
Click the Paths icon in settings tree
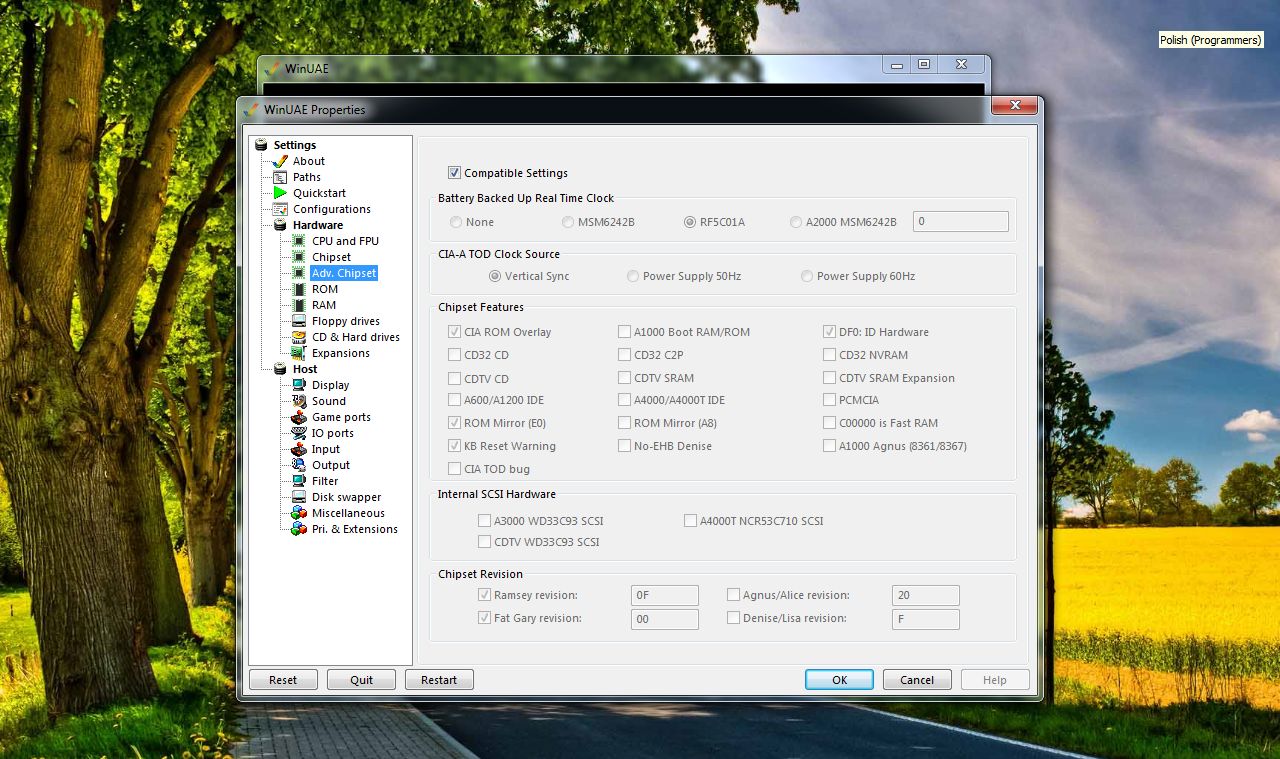pos(280,177)
